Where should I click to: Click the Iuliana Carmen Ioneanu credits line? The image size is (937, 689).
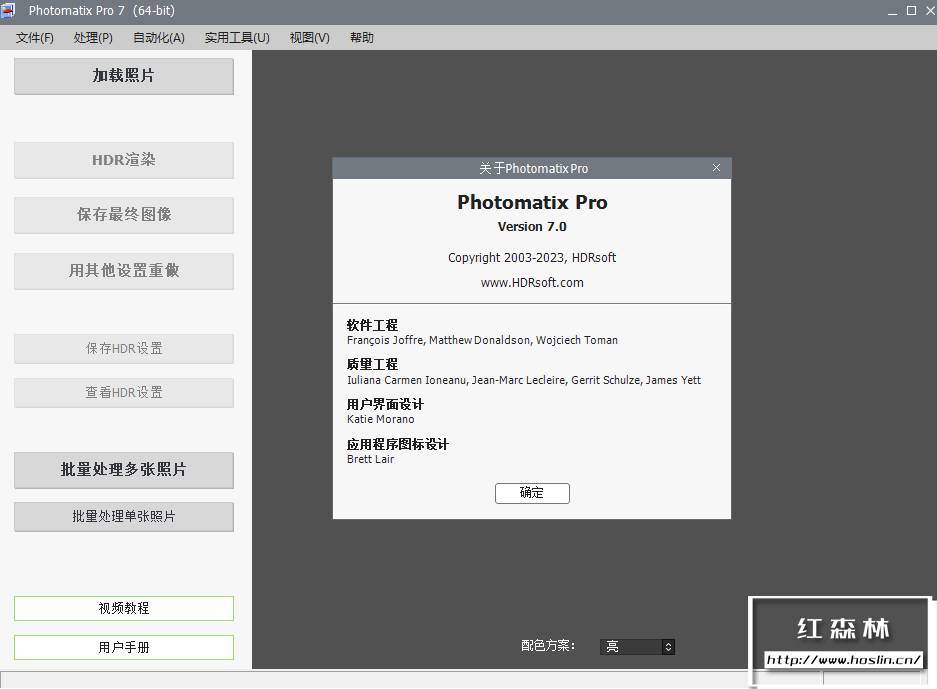pos(523,380)
